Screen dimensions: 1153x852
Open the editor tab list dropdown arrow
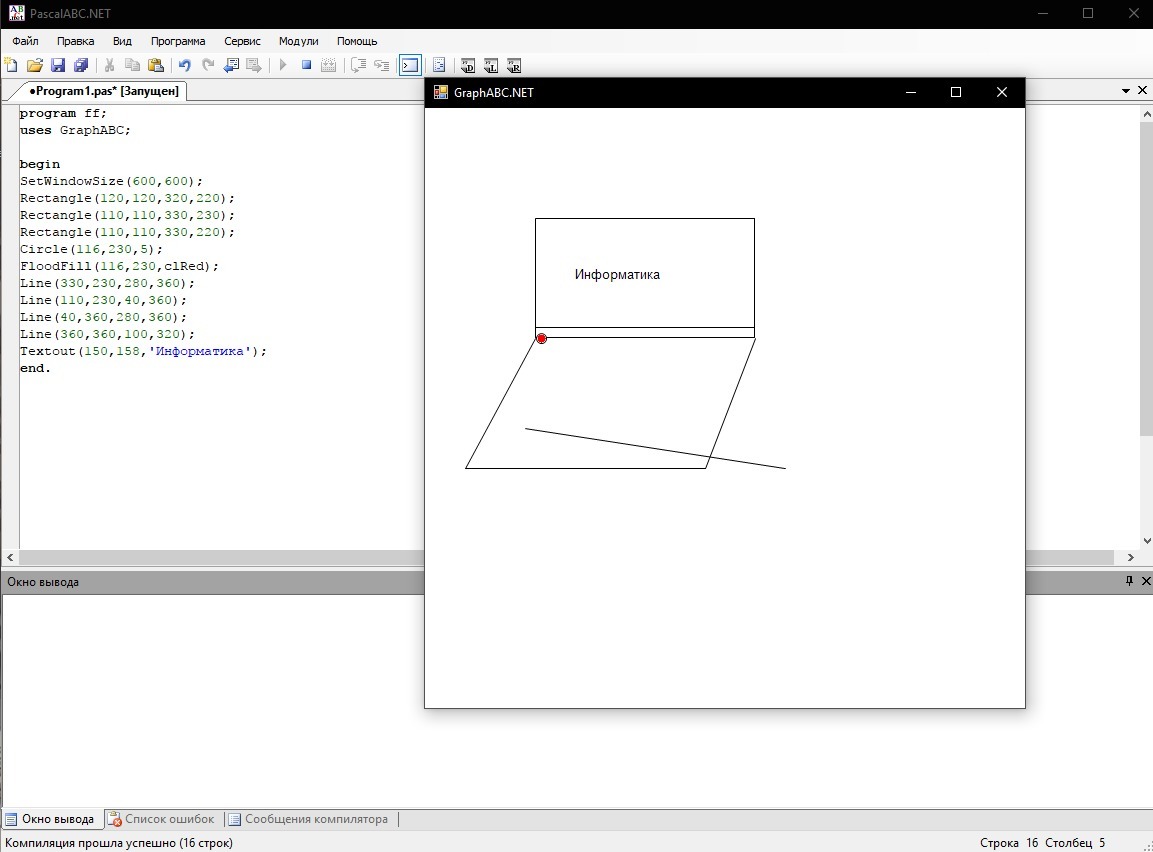(1126, 91)
